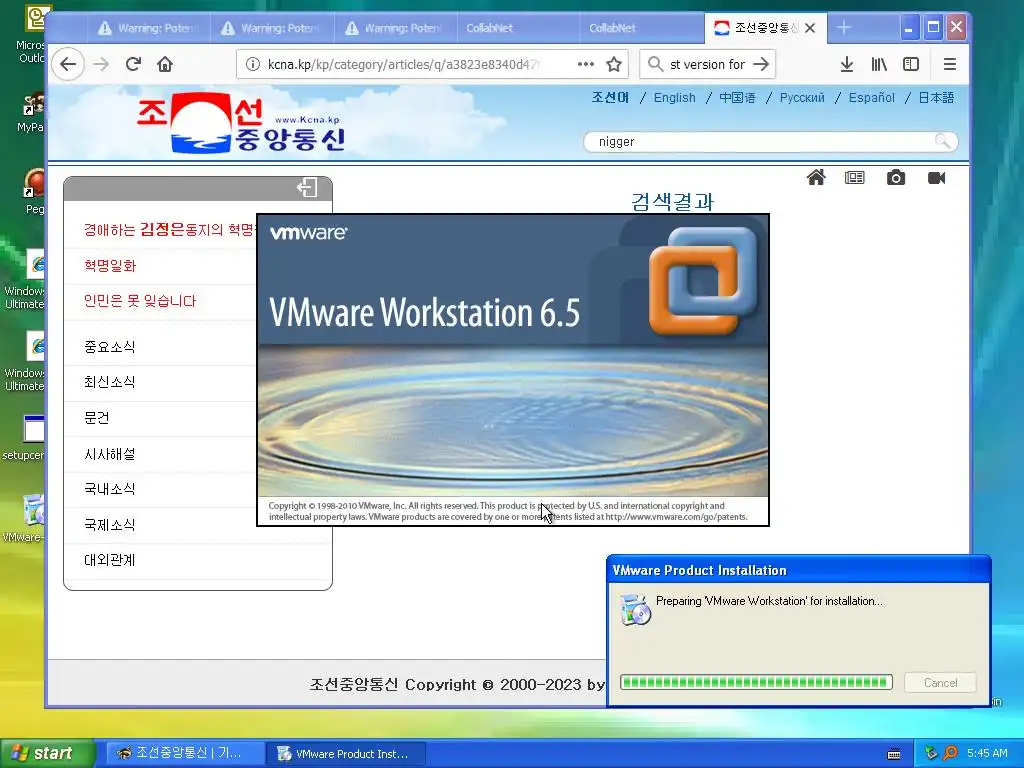Image resolution: width=1024 pixels, height=768 pixels.
Task: Switch site language to English
Action: [675, 97]
